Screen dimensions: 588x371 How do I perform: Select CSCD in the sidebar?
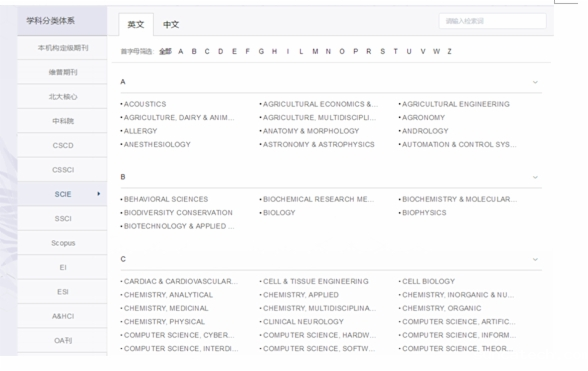(63, 146)
